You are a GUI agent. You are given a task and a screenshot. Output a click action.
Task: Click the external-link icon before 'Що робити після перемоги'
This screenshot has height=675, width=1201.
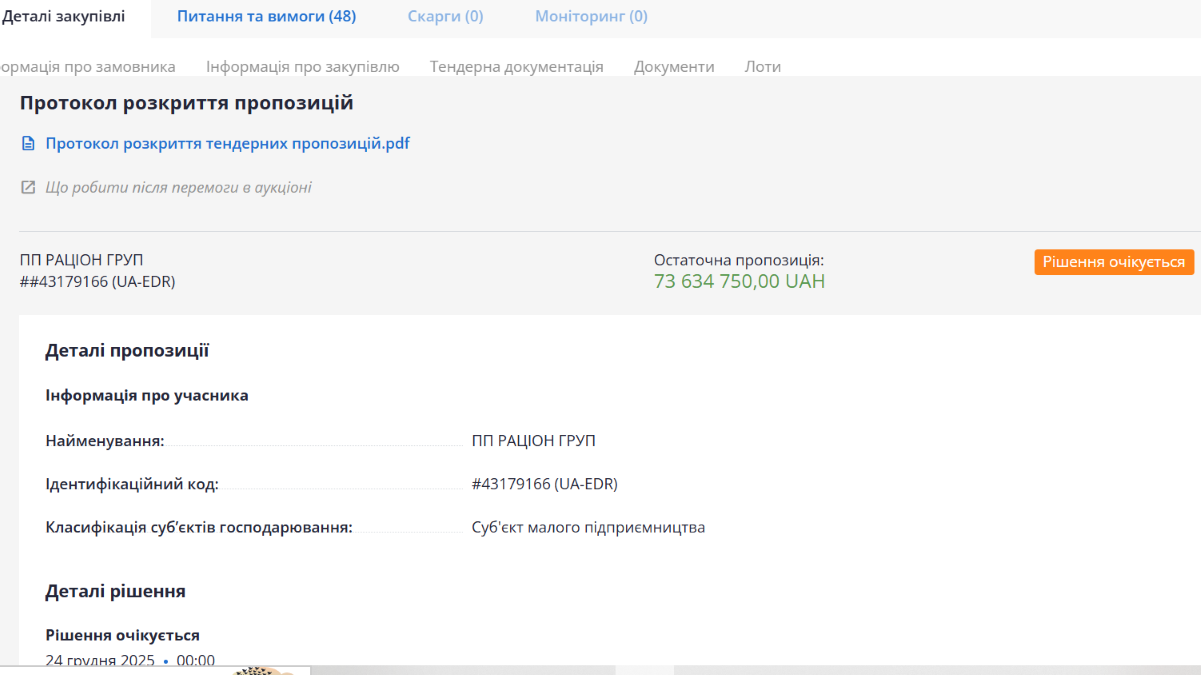click(x=28, y=188)
